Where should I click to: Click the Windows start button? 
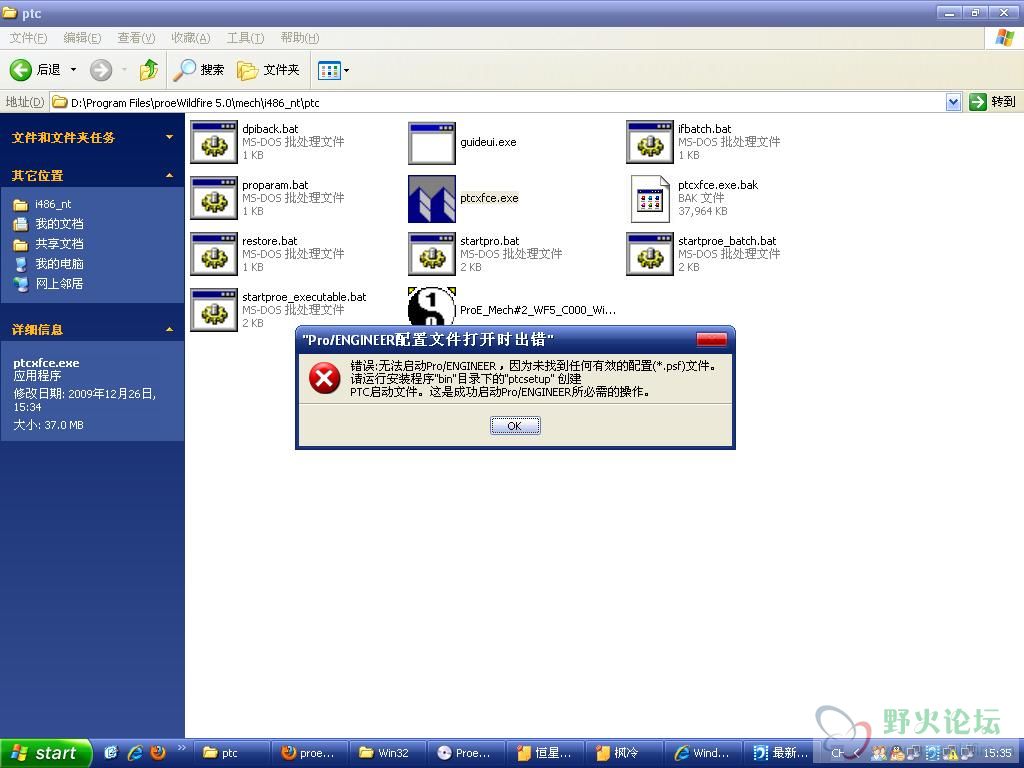45,753
